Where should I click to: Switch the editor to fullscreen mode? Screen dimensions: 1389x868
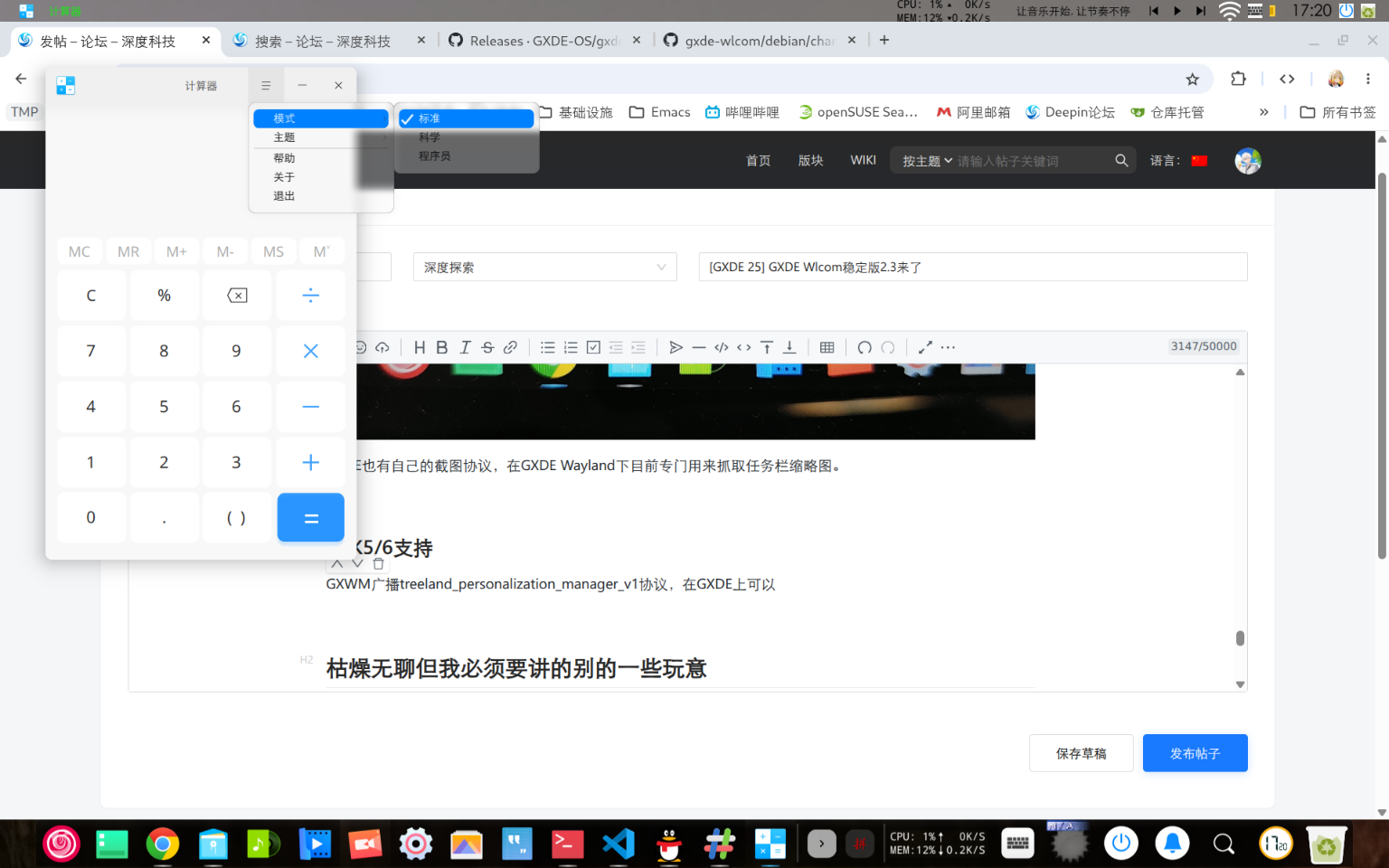pyautogui.click(x=925, y=347)
